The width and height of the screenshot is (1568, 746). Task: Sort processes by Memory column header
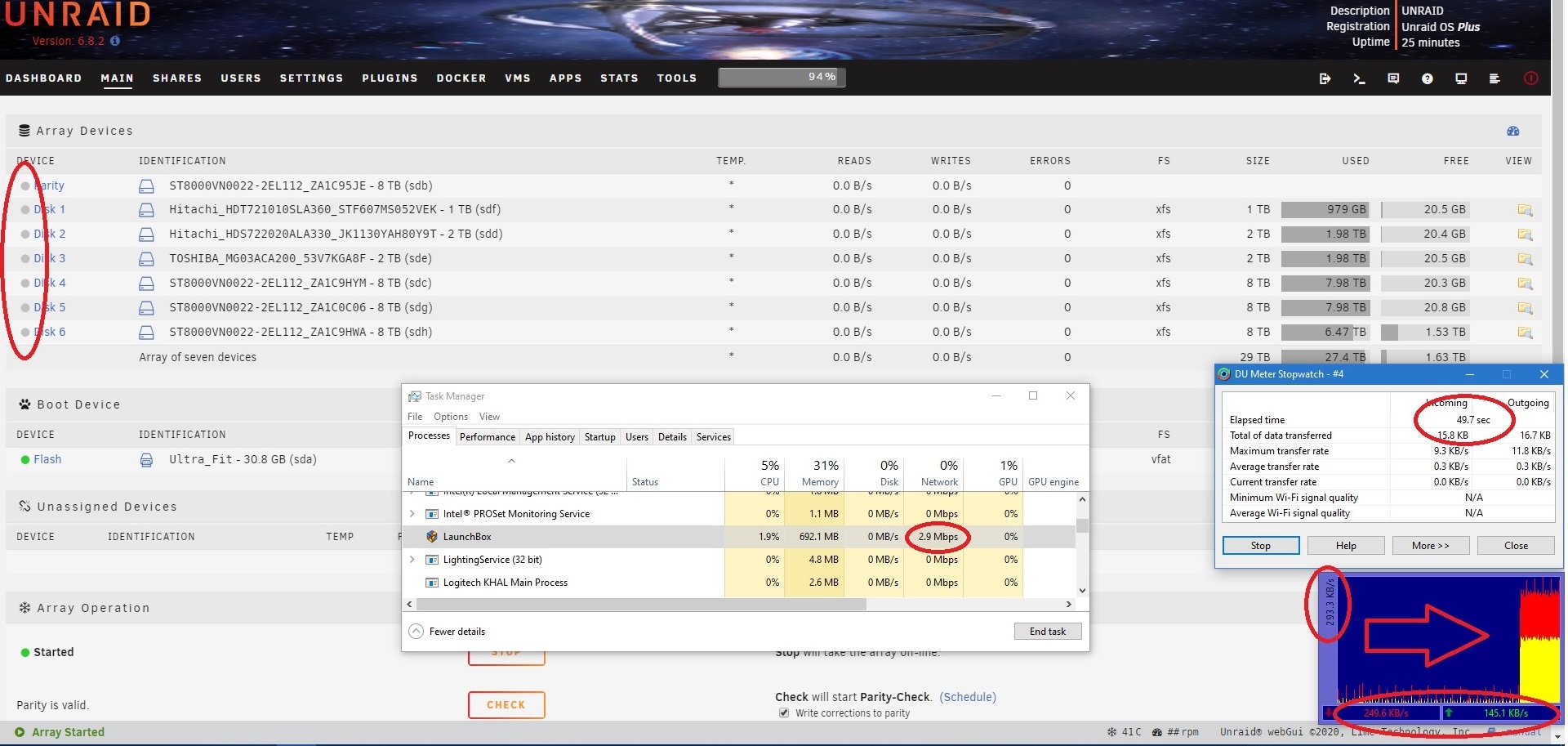[814, 473]
